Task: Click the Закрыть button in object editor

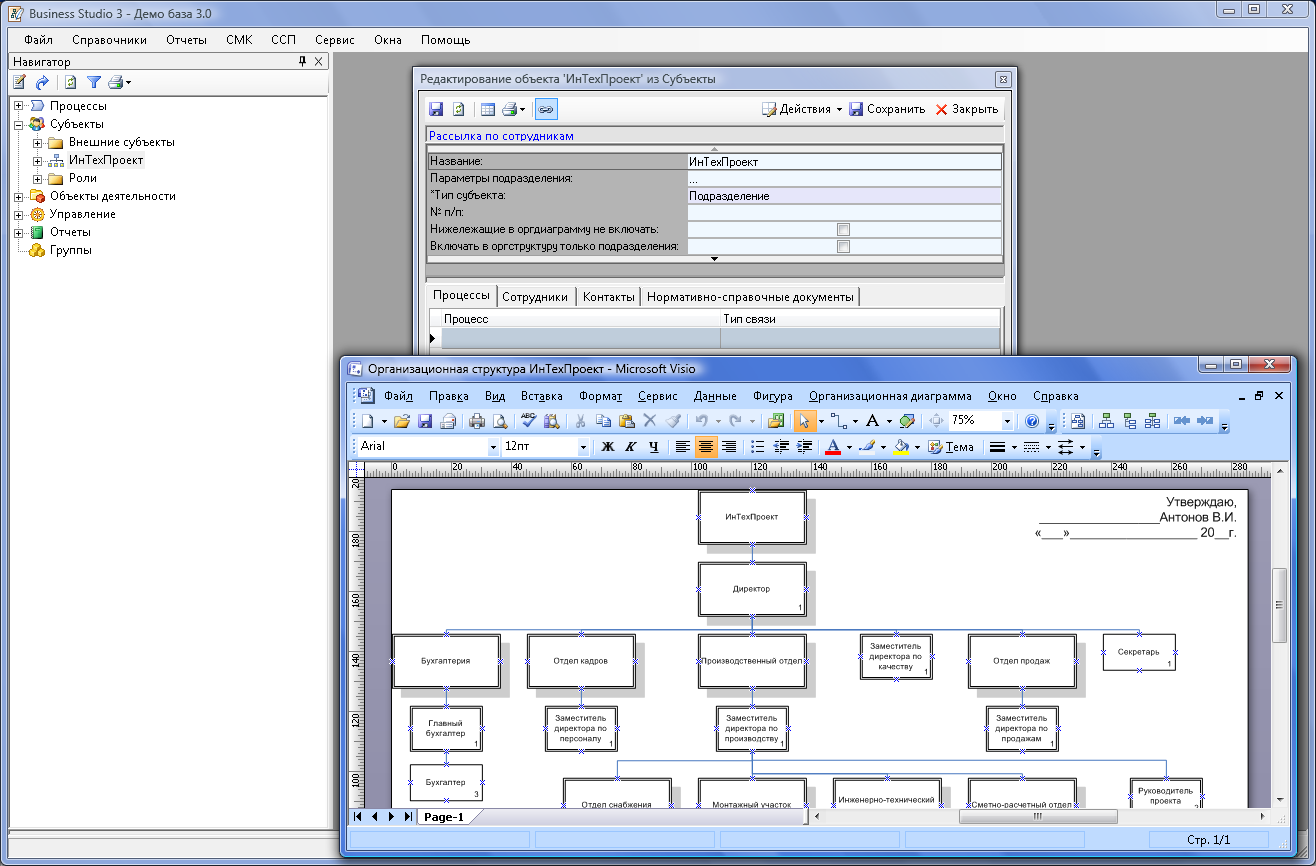Action: click(x=967, y=109)
